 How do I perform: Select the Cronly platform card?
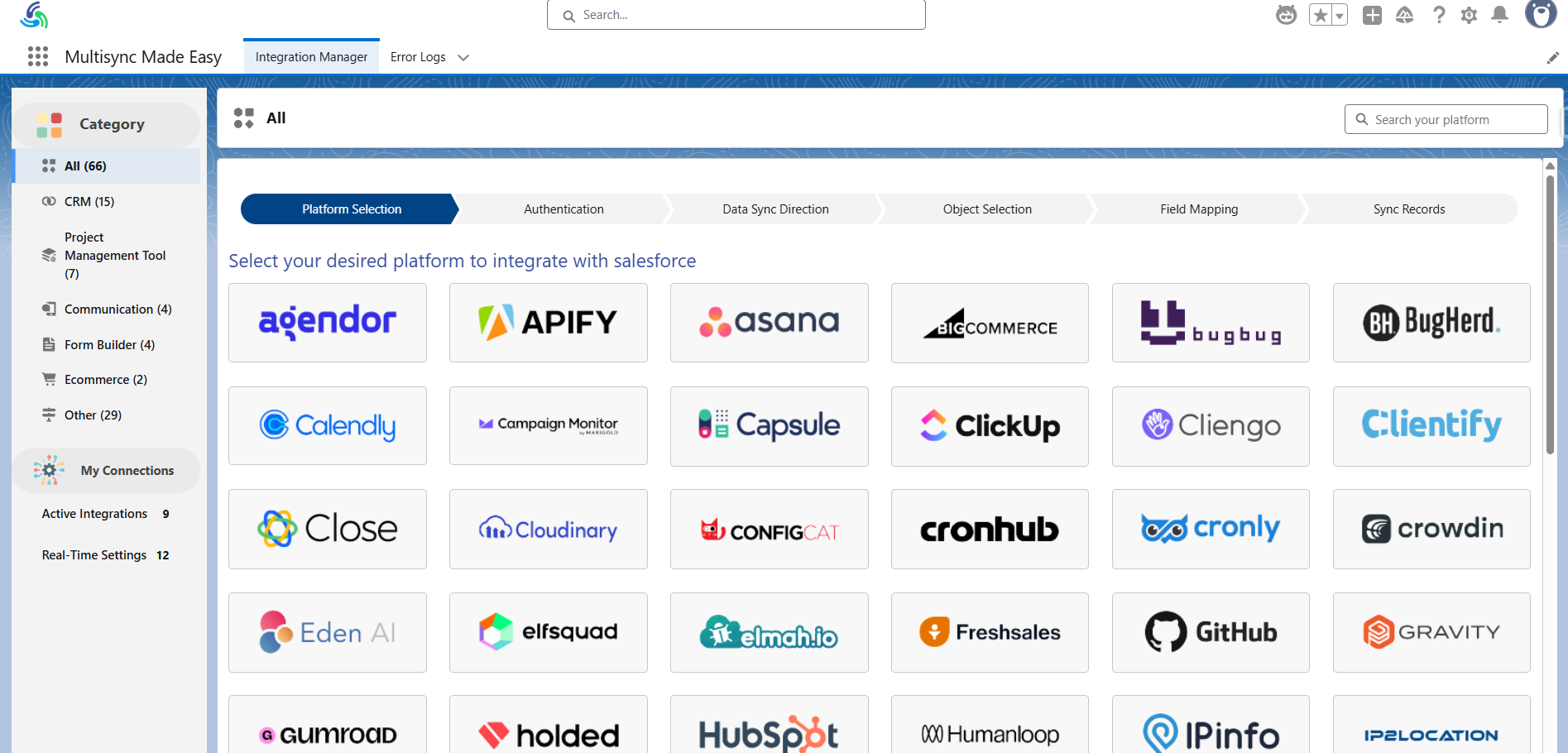click(x=1211, y=529)
